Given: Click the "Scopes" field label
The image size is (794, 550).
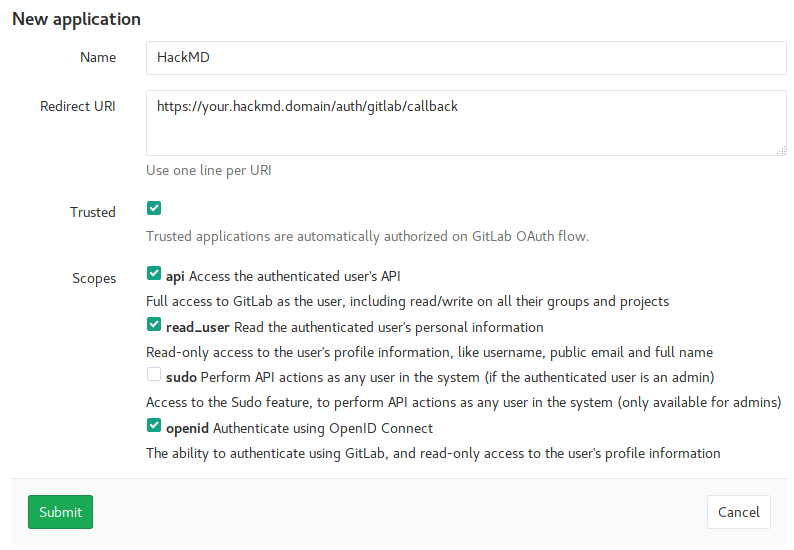Looking at the screenshot, I should pyautogui.click(x=94, y=279).
